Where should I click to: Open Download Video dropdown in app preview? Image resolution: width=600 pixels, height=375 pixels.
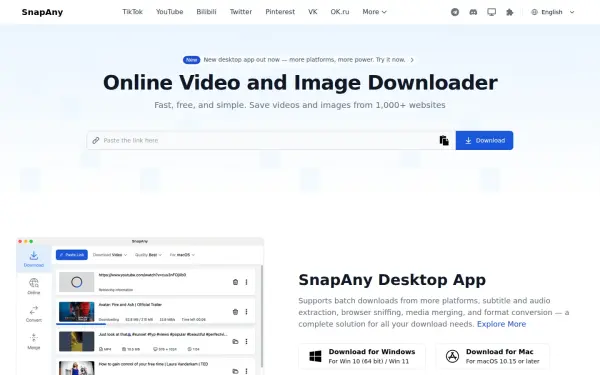pos(110,255)
